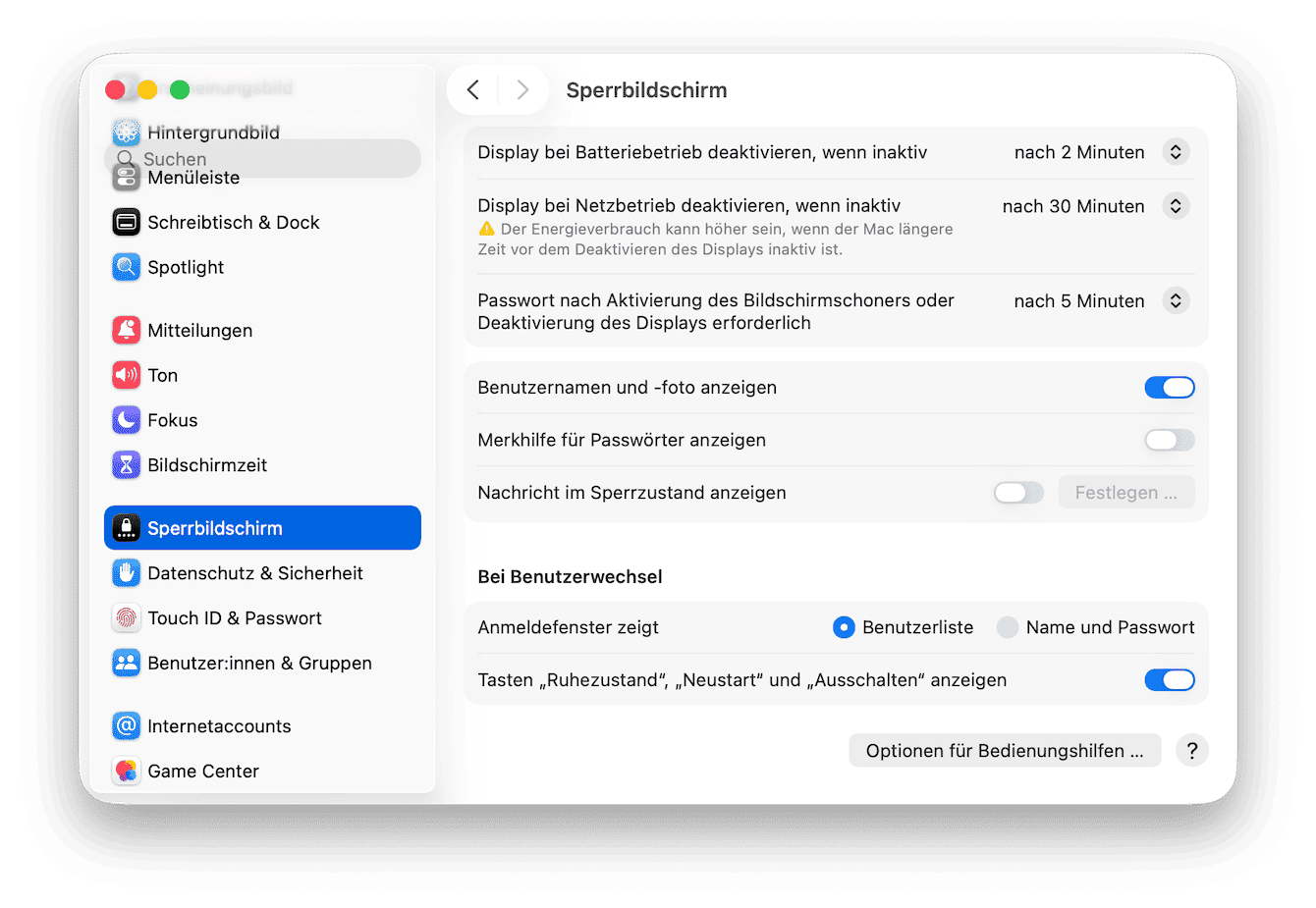Click the green zoom window button
The height and width of the screenshot is (908, 1316).
180,90
